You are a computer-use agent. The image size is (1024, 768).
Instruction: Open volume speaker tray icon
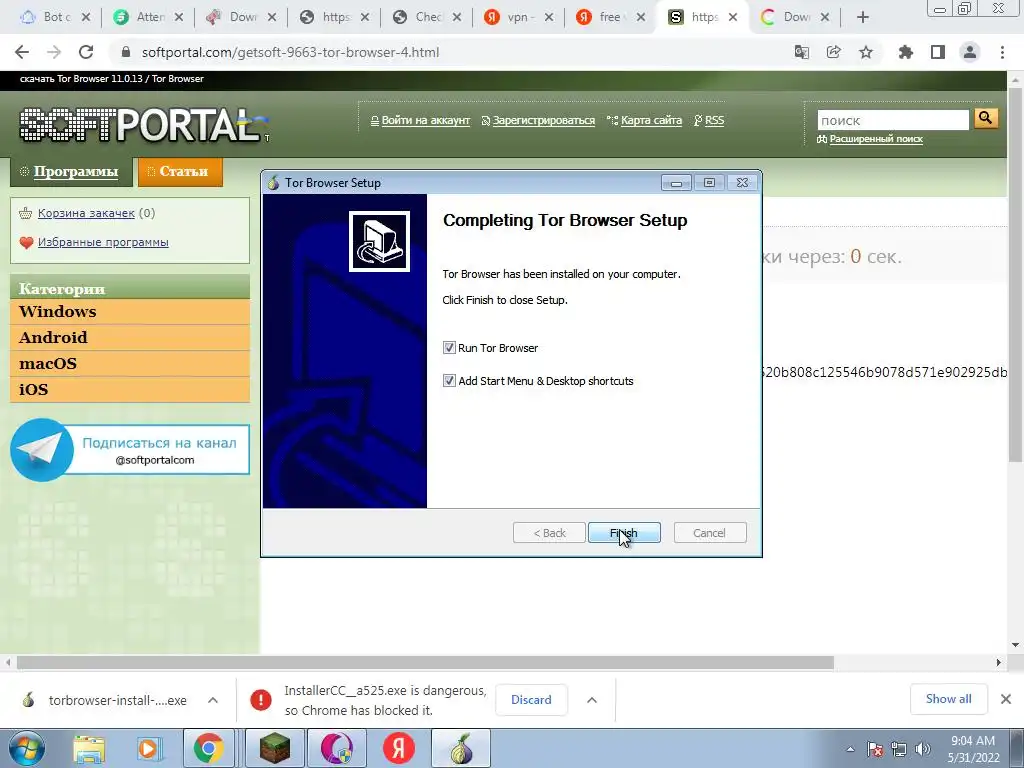point(922,749)
